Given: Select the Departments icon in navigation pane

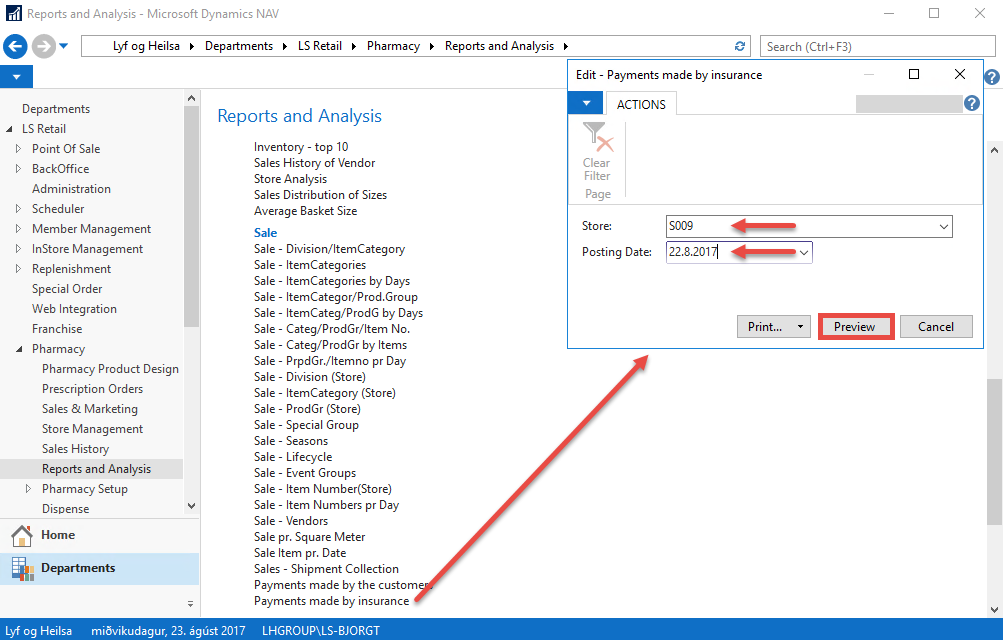Looking at the screenshot, I should click(x=22, y=568).
